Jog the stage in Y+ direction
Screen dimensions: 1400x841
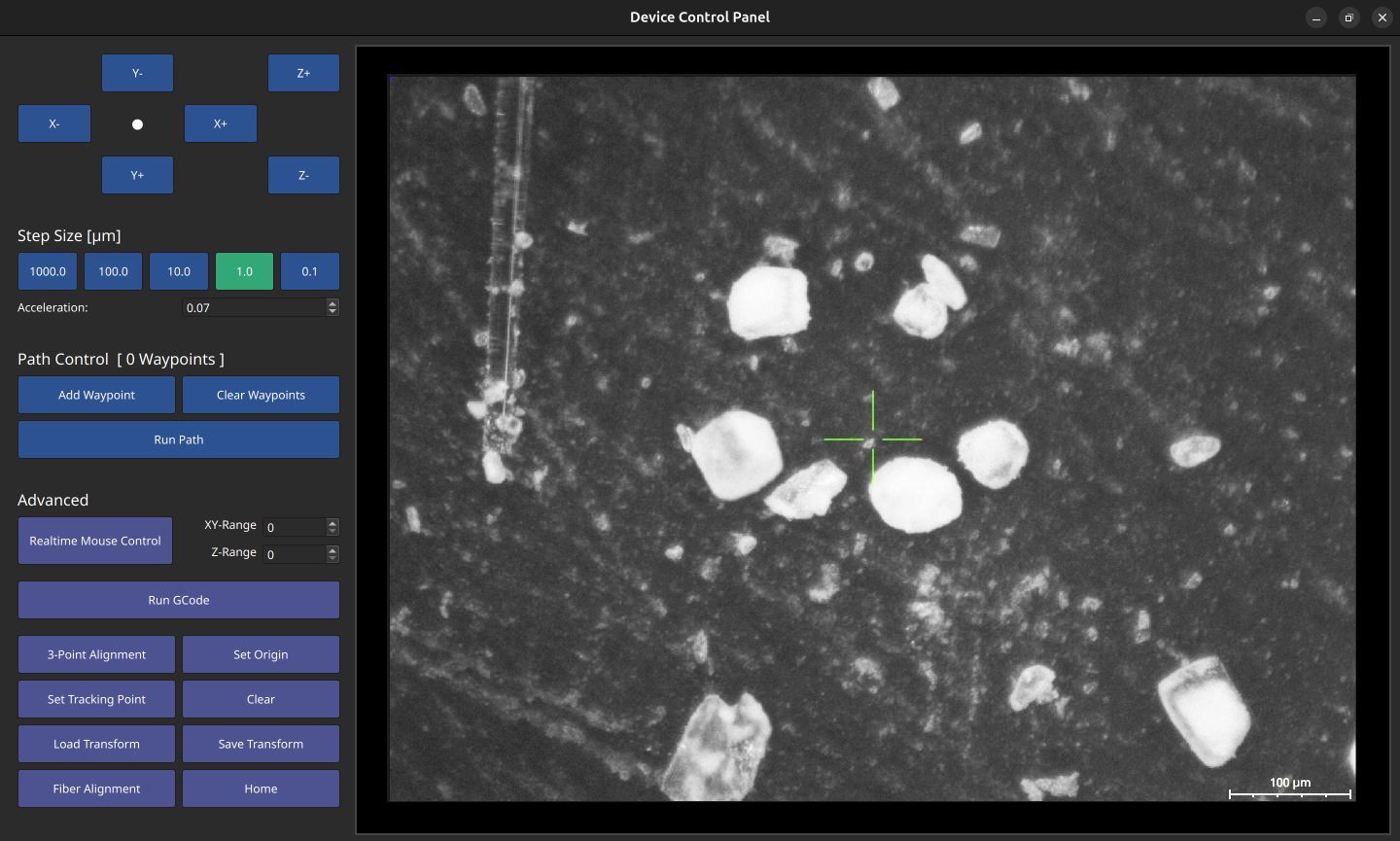pos(137,175)
